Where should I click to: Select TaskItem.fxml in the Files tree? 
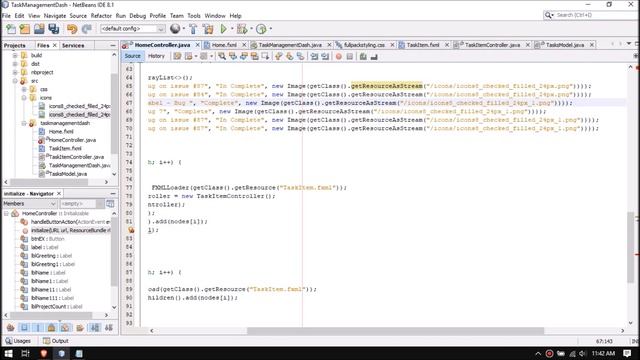point(65,149)
